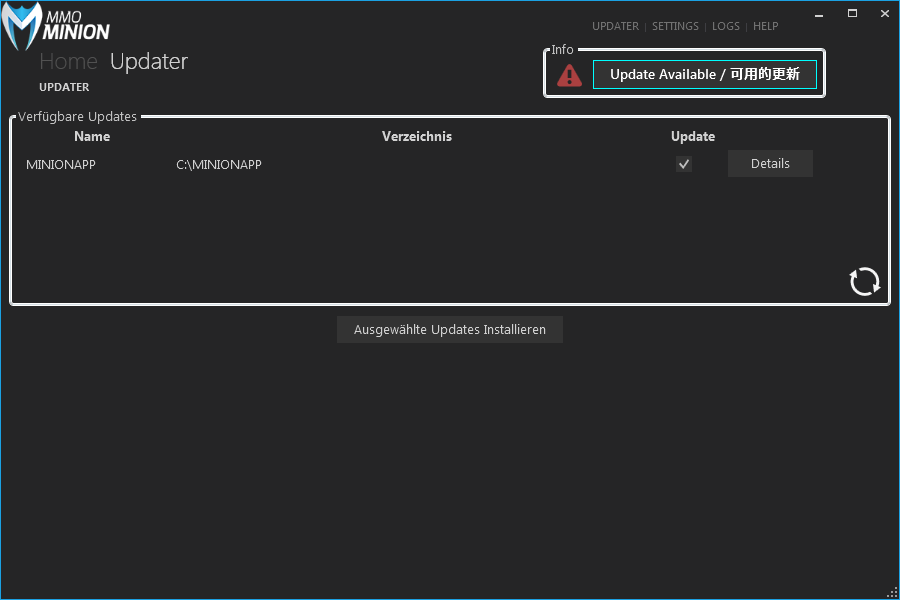The height and width of the screenshot is (600, 900).
Task: Click Ausgewählte Updates Installieren button
Action: click(x=450, y=330)
